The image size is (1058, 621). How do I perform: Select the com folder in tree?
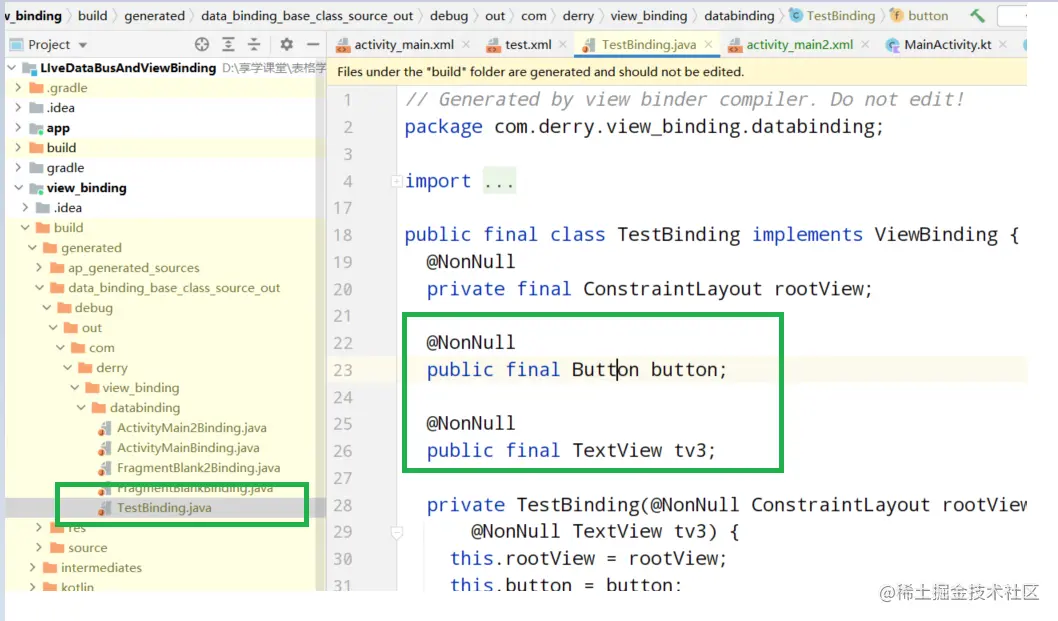point(101,348)
